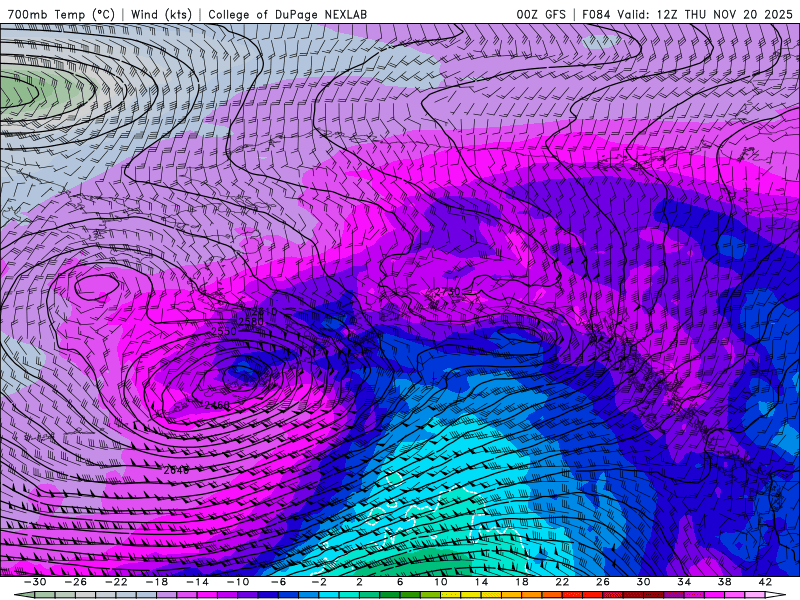Click the 2610 height contour label

264,311
